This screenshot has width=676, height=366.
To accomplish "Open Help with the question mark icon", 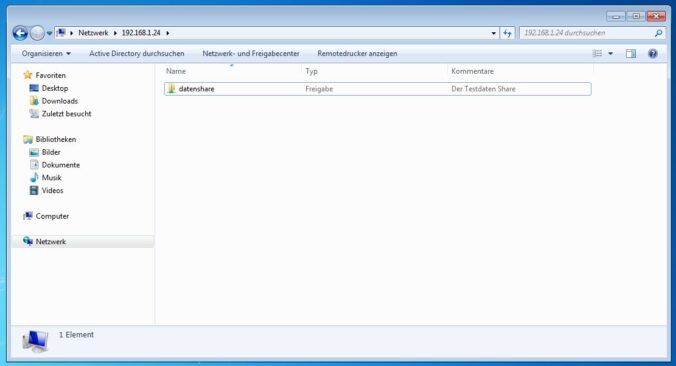I will click(x=653, y=53).
